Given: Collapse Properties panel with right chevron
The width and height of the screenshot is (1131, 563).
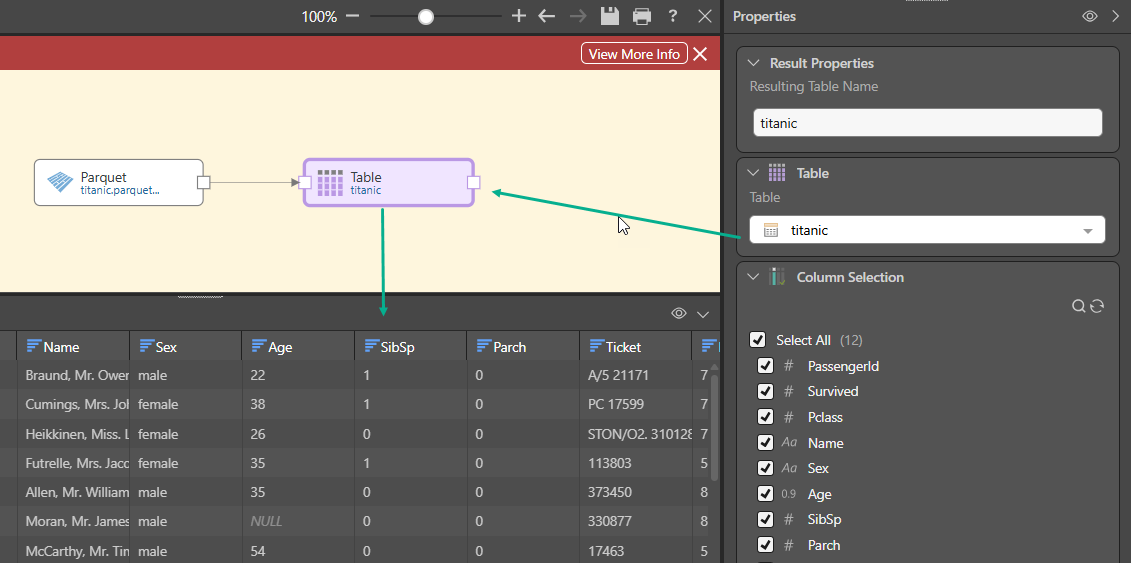Looking at the screenshot, I should (1115, 16).
